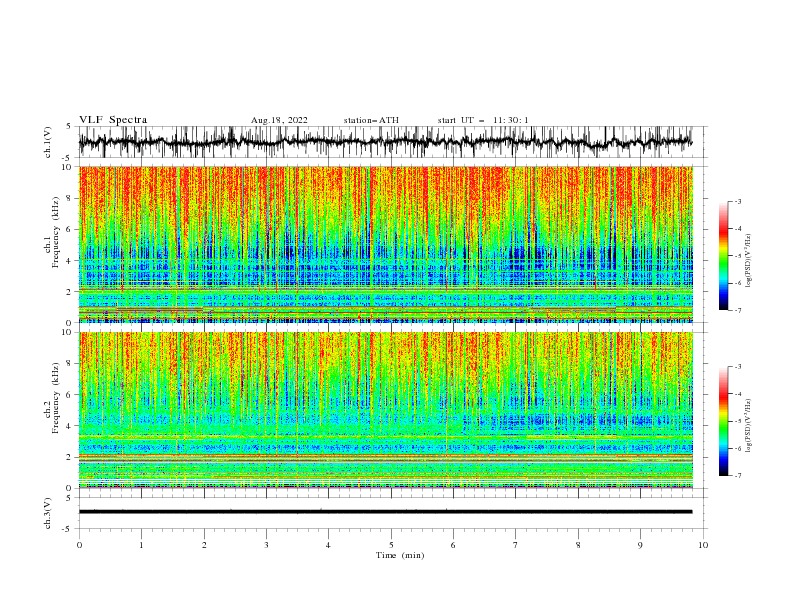Click time axis tick label "1"
Viewport: 792px width, 612px height.
coord(141,545)
